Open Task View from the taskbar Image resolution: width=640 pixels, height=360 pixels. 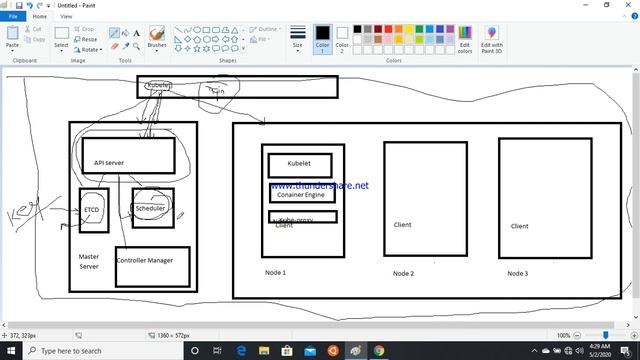pos(217,351)
